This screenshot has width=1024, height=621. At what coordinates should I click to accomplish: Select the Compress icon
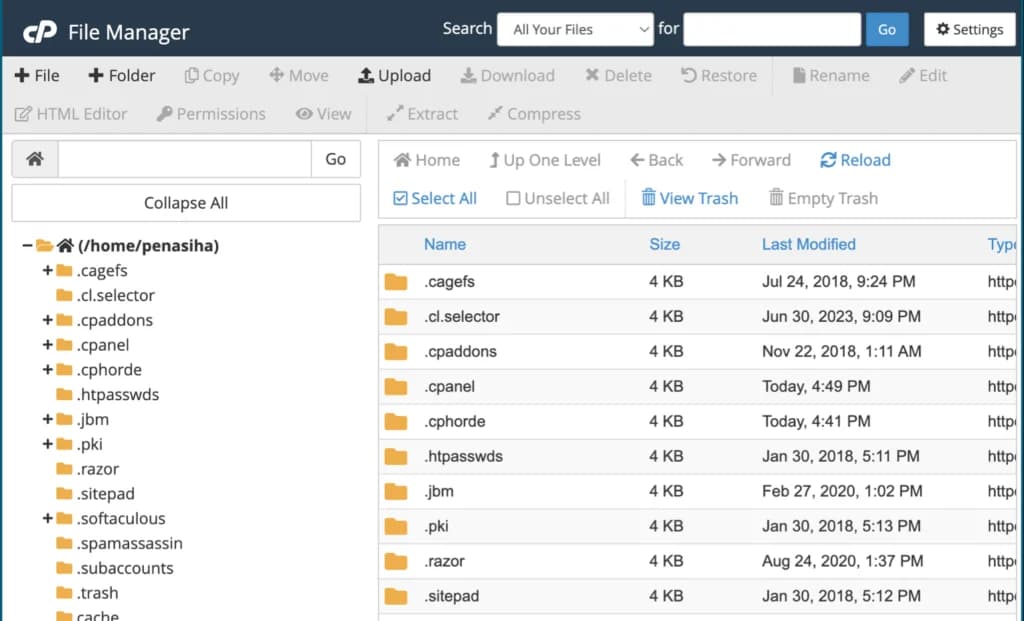[x=533, y=114]
